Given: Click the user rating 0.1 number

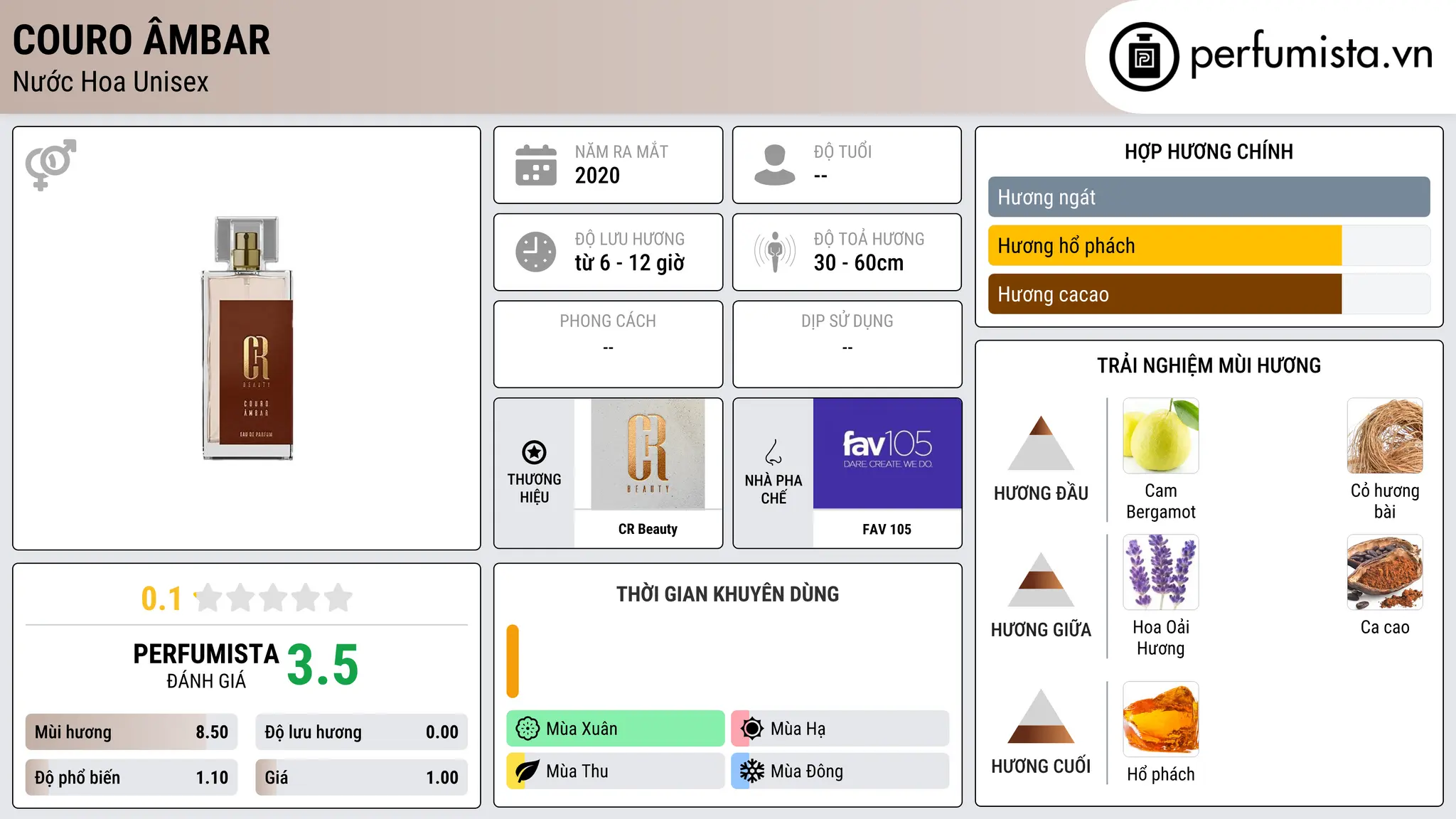Looking at the screenshot, I should click(x=161, y=599).
